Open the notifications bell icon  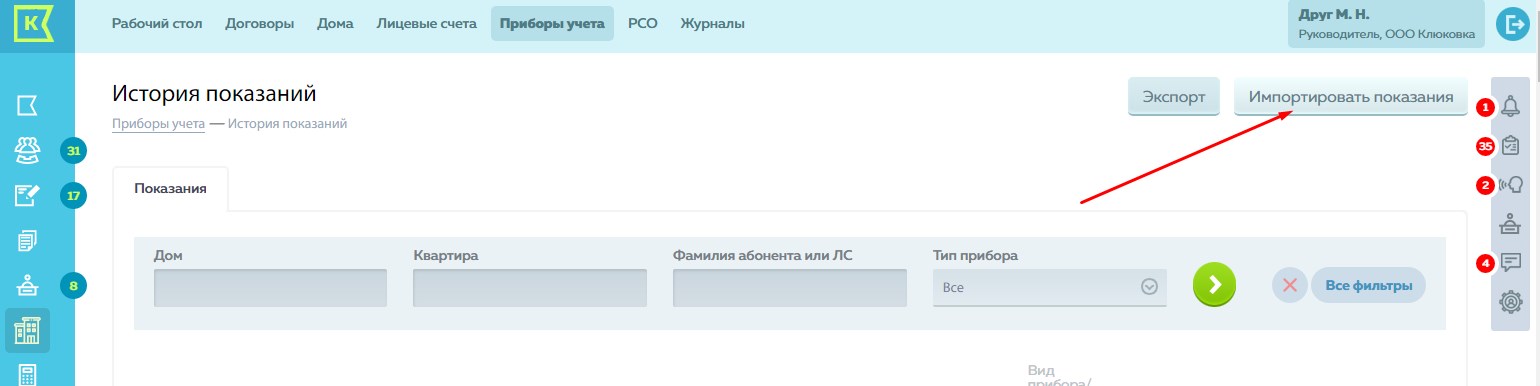click(x=1510, y=106)
